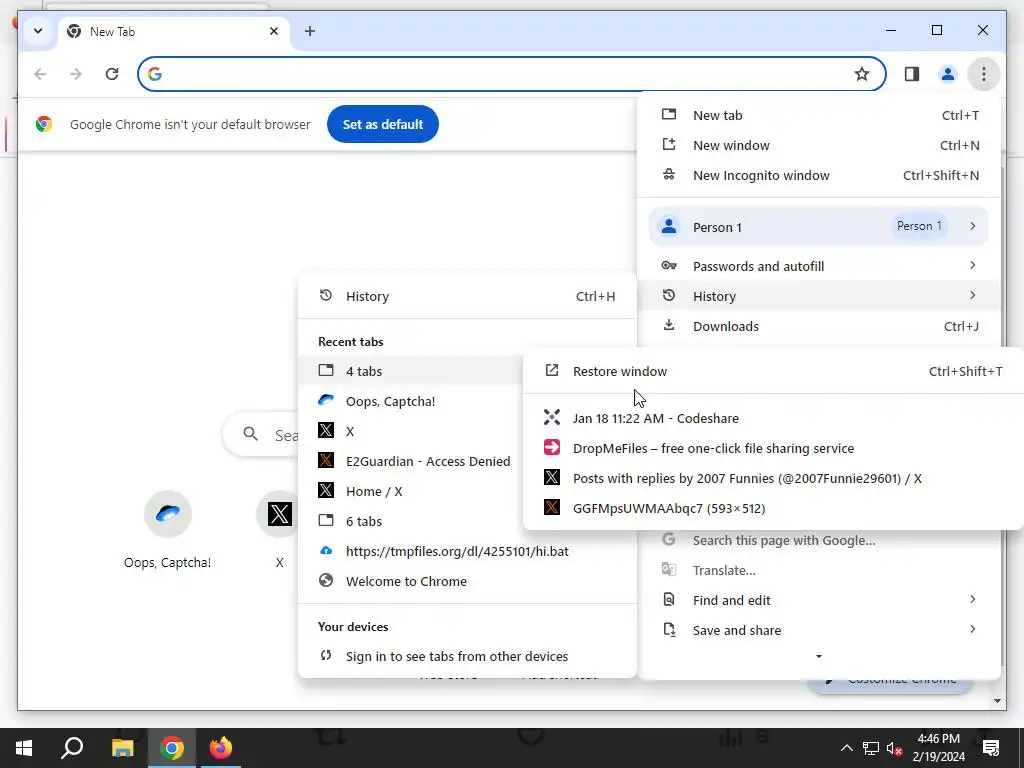Click Sign in to see tabs from other devices
Screen dimensions: 1024x768
tap(467, 656)
